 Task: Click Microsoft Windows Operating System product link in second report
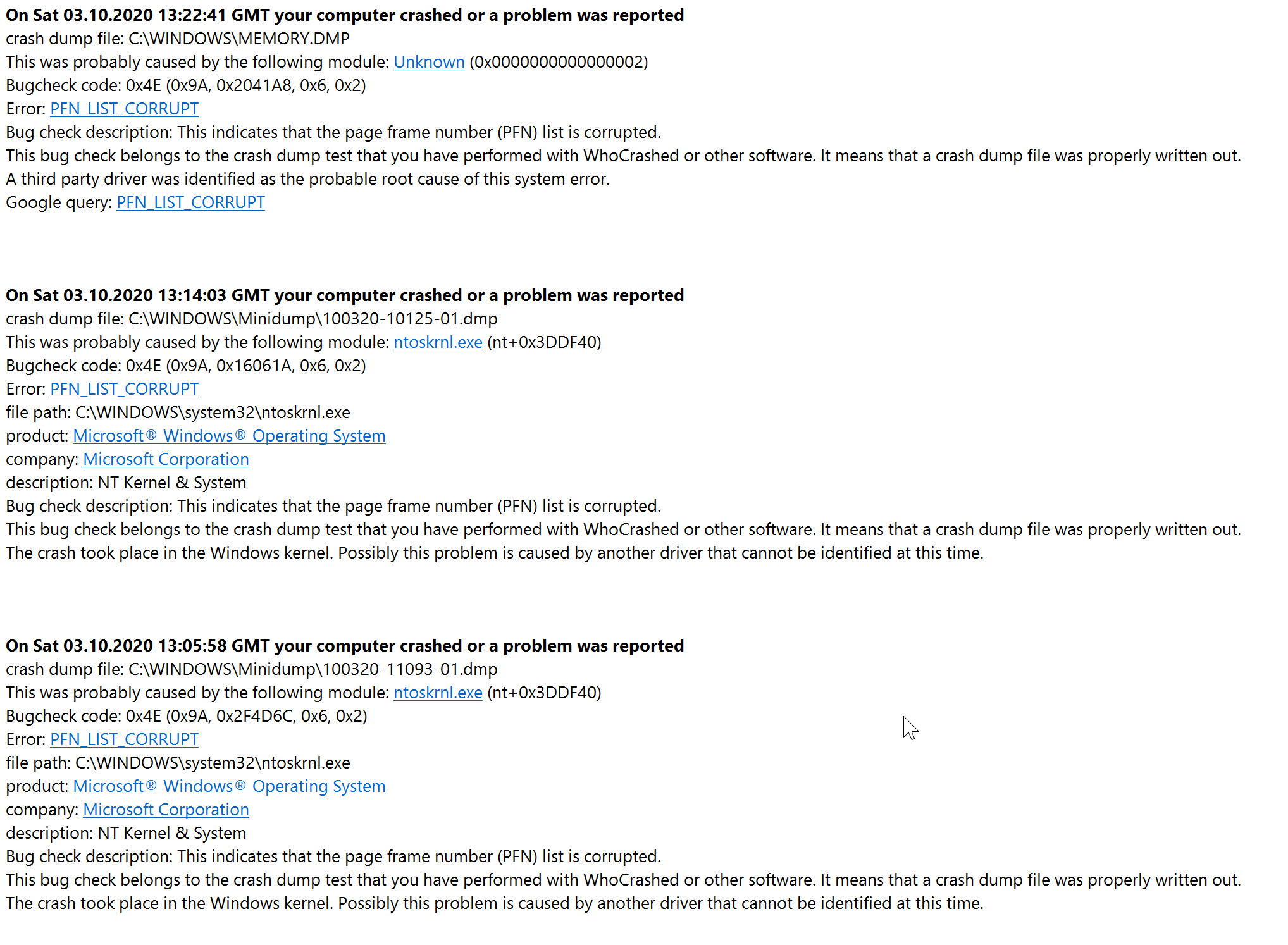(x=229, y=436)
